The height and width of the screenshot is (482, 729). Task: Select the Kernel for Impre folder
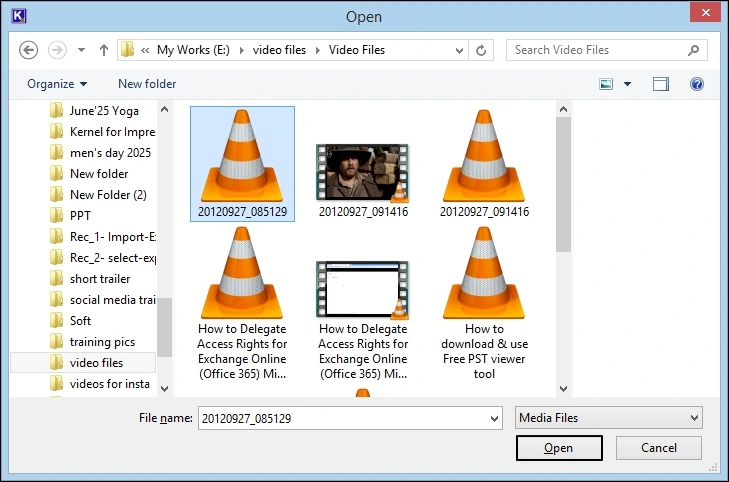[113, 132]
